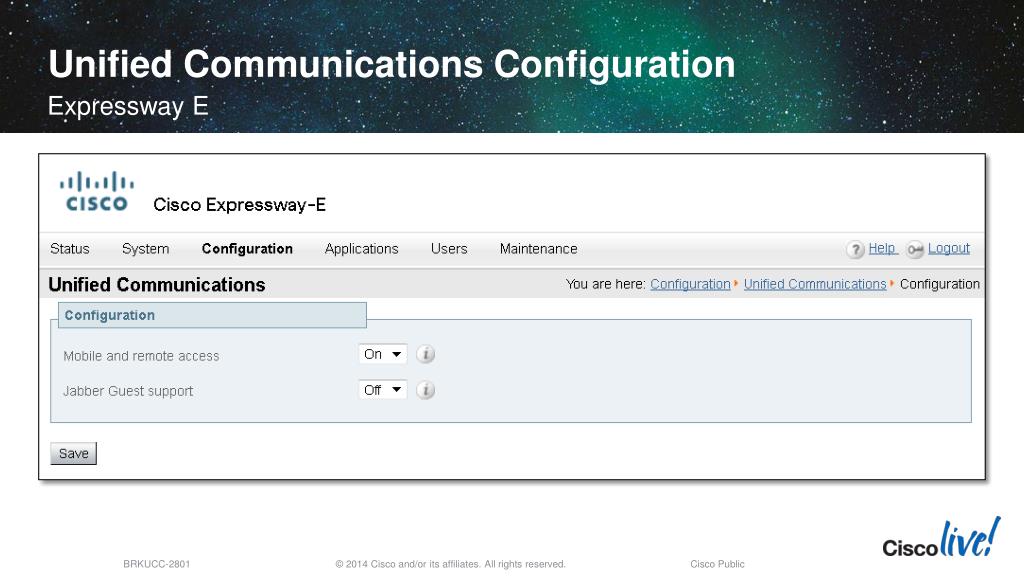Open the Applications menu
Viewport: 1024px width, 576px height.
(x=361, y=249)
